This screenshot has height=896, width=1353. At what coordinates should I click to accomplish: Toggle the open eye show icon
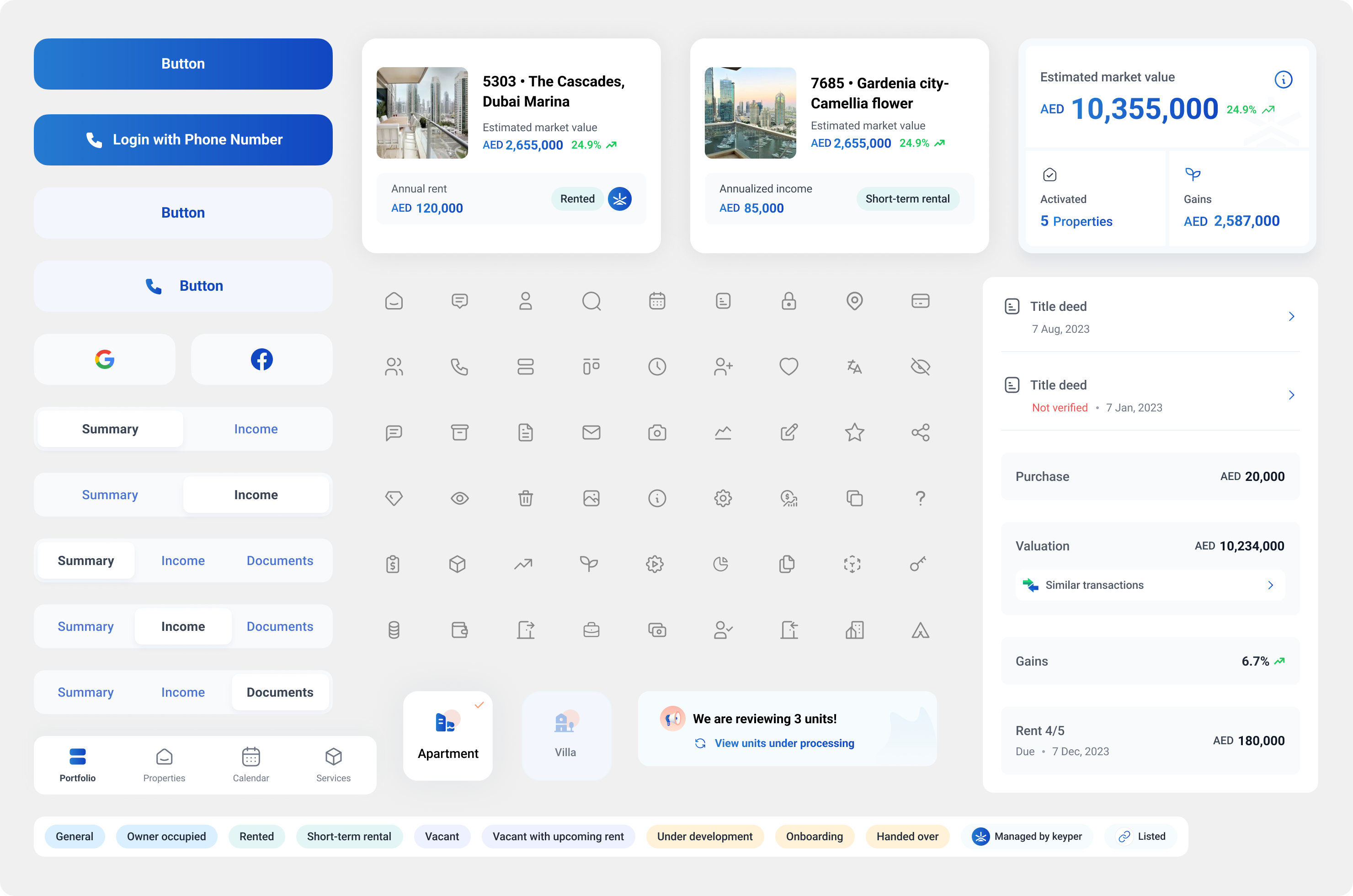[x=460, y=498]
